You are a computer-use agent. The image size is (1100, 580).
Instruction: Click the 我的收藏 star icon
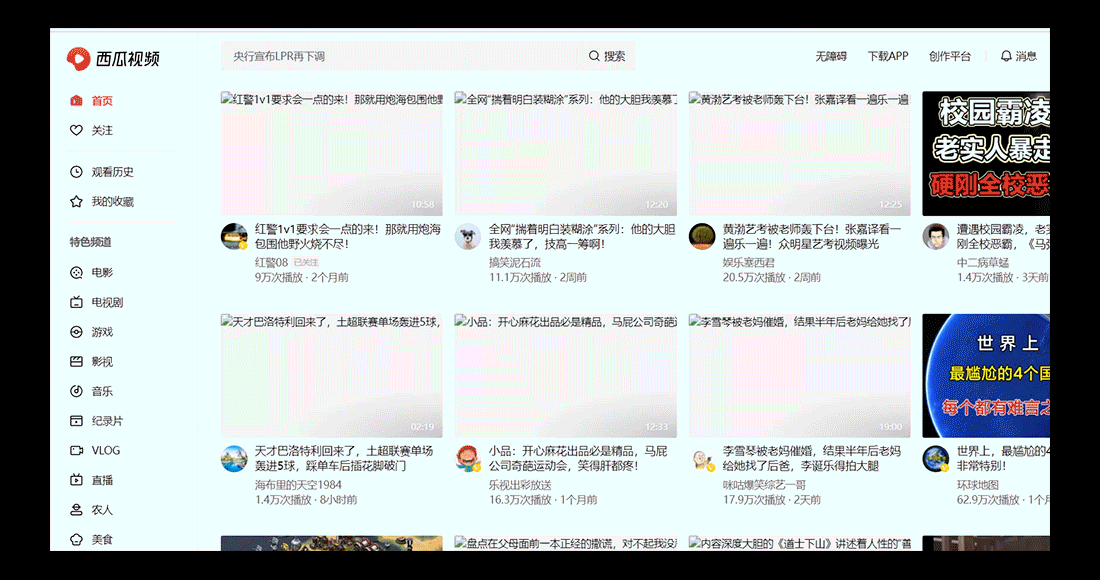(76, 202)
